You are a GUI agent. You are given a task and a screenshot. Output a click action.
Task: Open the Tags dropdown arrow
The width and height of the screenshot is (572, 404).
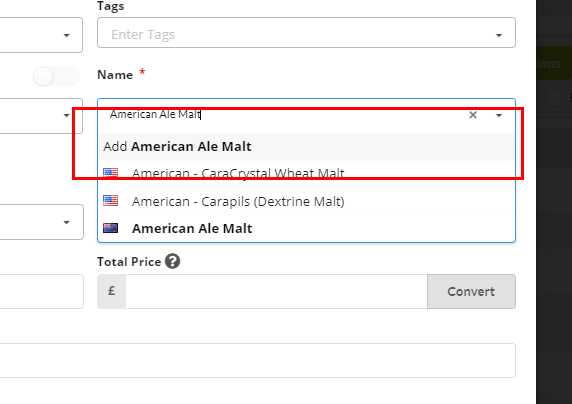tap(499, 35)
